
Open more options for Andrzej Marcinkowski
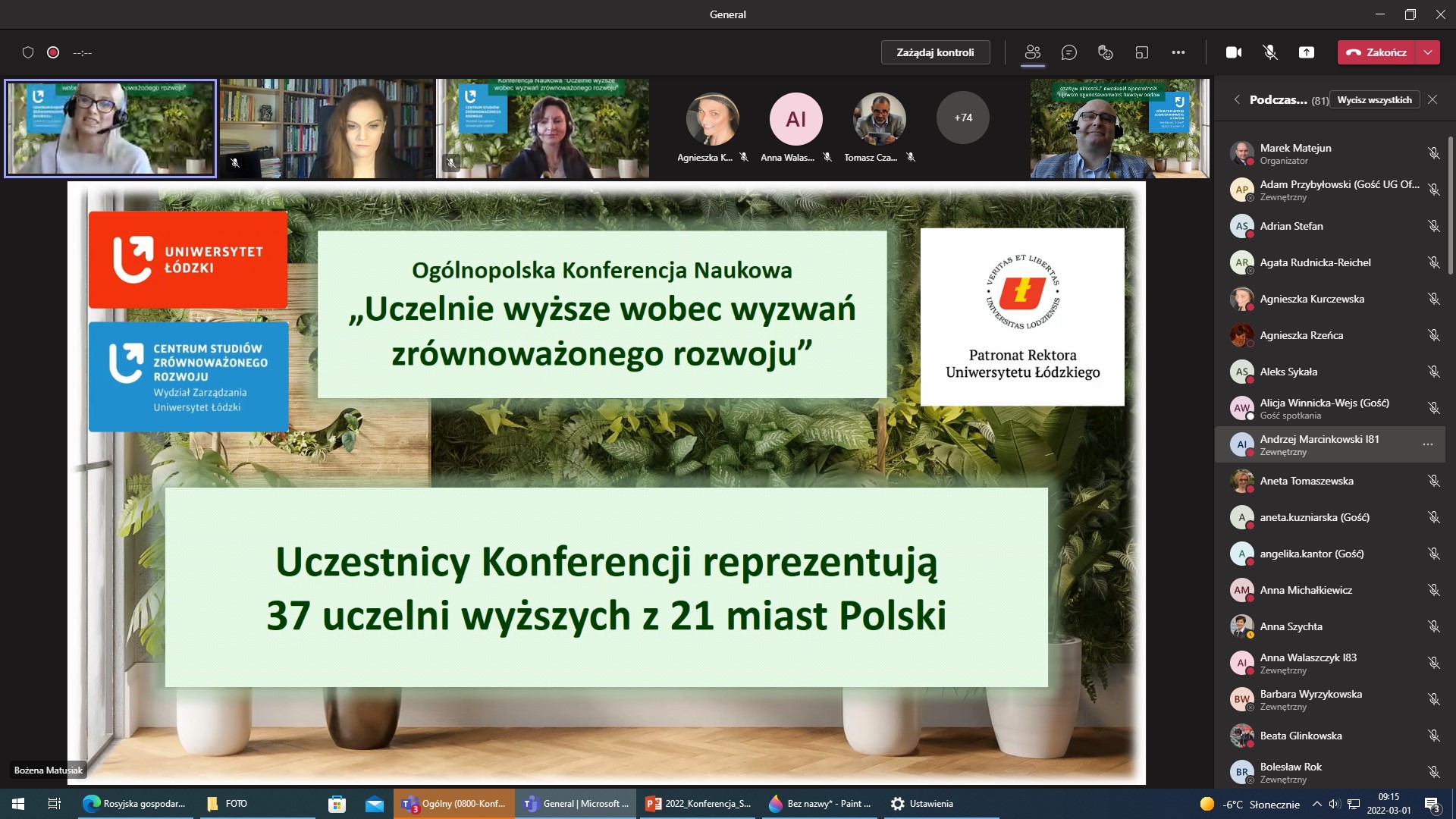coord(1426,444)
